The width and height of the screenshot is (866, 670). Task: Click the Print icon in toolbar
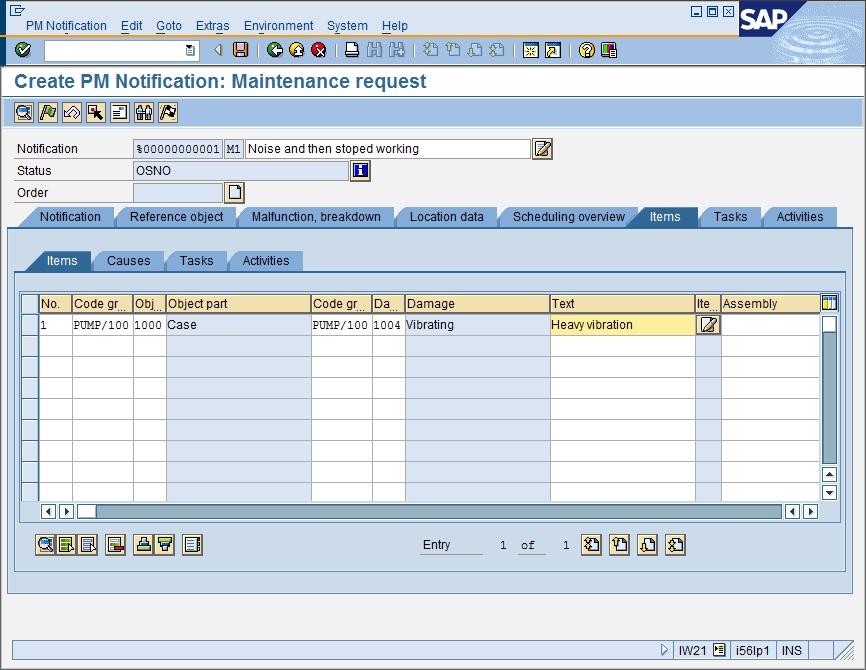pos(352,50)
